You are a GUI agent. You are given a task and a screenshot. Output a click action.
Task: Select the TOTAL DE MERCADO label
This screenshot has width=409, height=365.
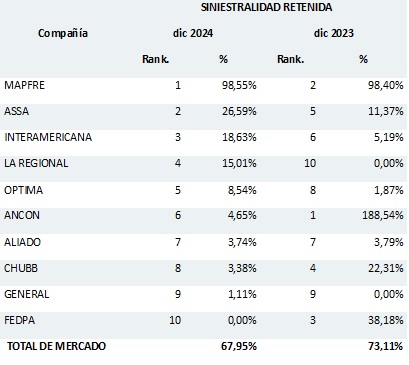point(56,346)
